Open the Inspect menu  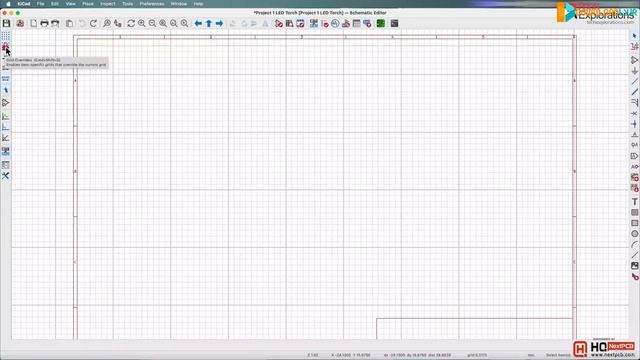click(108, 4)
